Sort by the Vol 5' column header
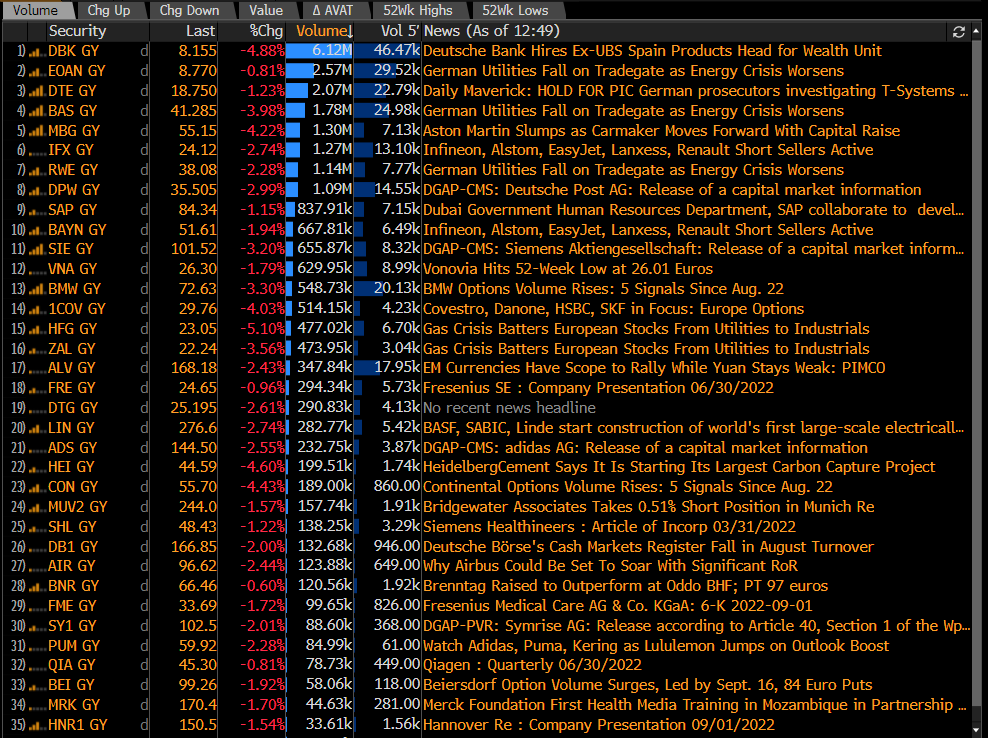Viewport: 988px width, 738px height. click(x=388, y=32)
